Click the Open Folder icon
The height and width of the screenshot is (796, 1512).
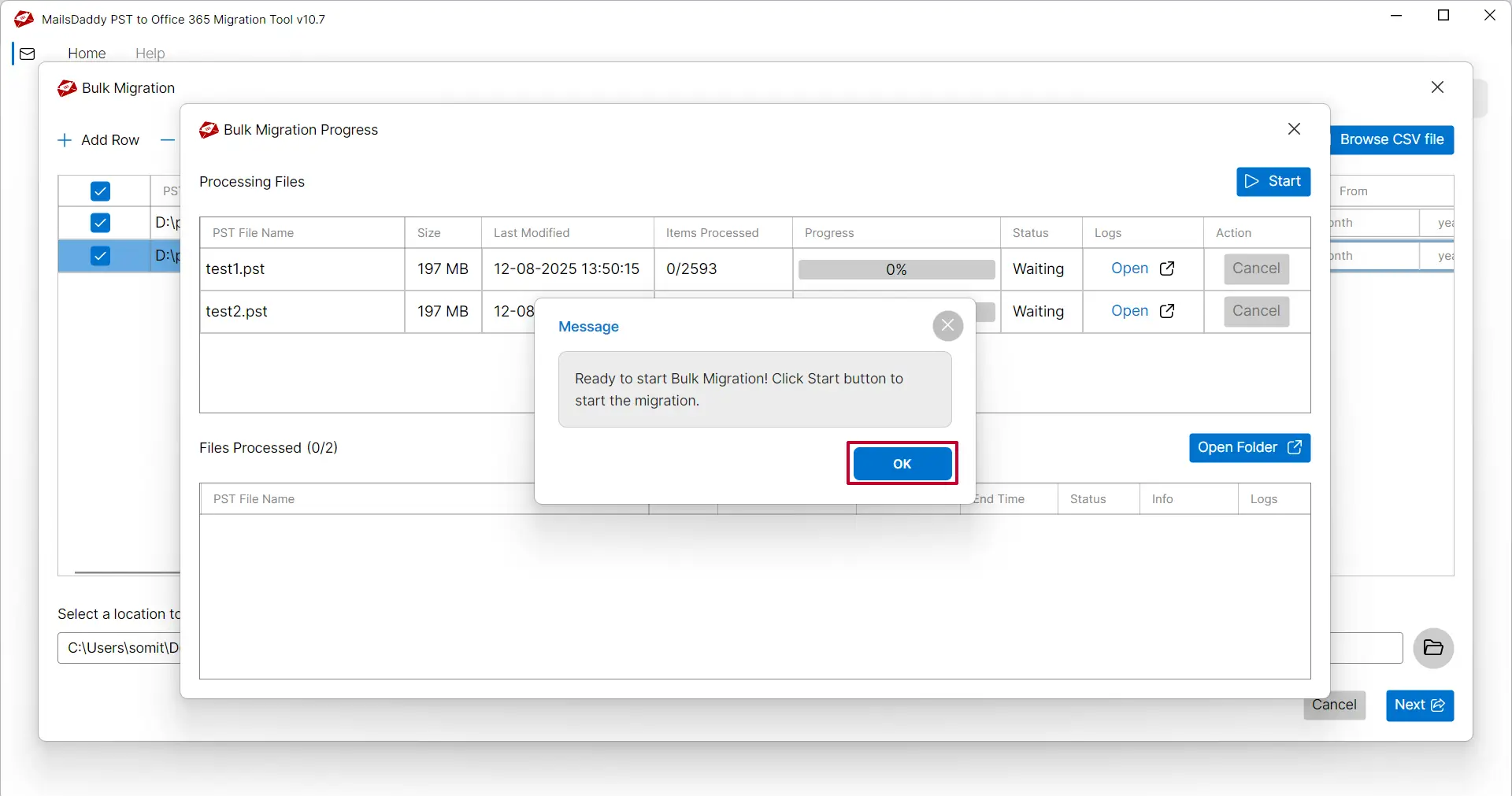point(1295,447)
